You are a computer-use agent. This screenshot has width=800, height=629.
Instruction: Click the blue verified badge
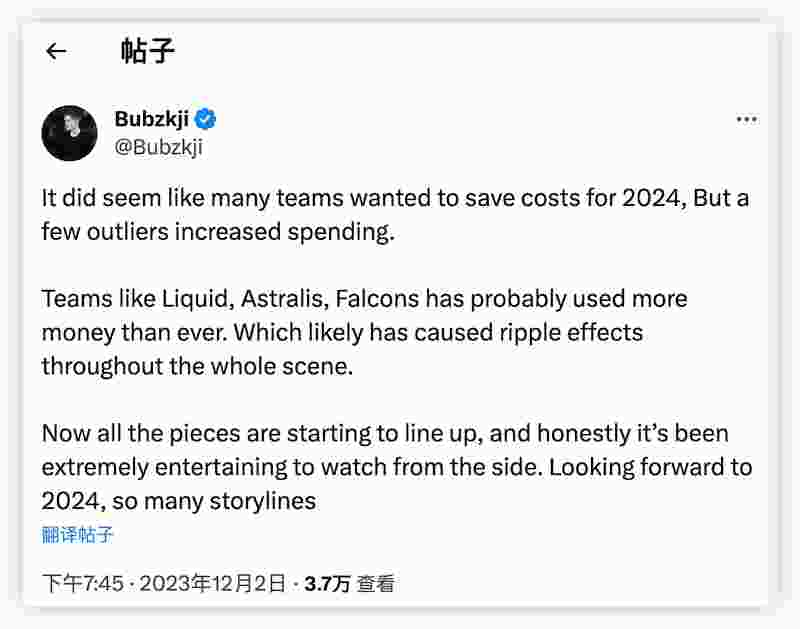click(206, 119)
